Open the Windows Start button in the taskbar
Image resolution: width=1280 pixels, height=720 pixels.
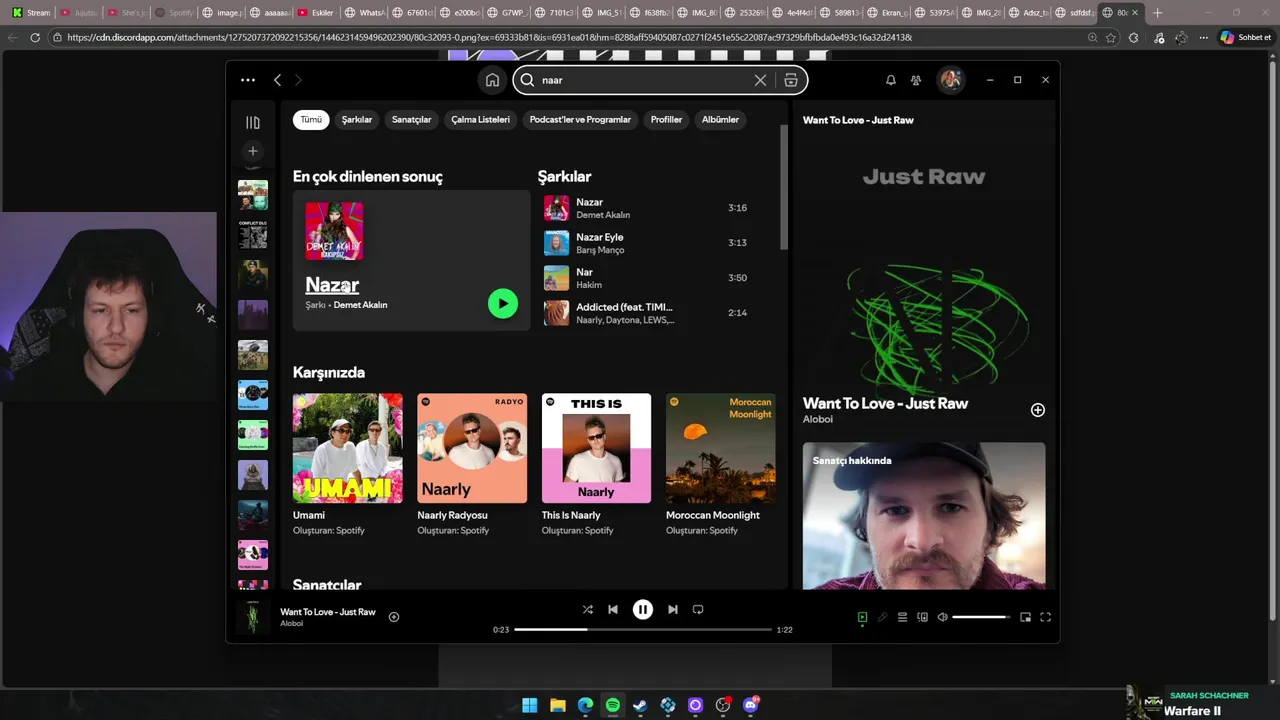click(x=529, y=705)
